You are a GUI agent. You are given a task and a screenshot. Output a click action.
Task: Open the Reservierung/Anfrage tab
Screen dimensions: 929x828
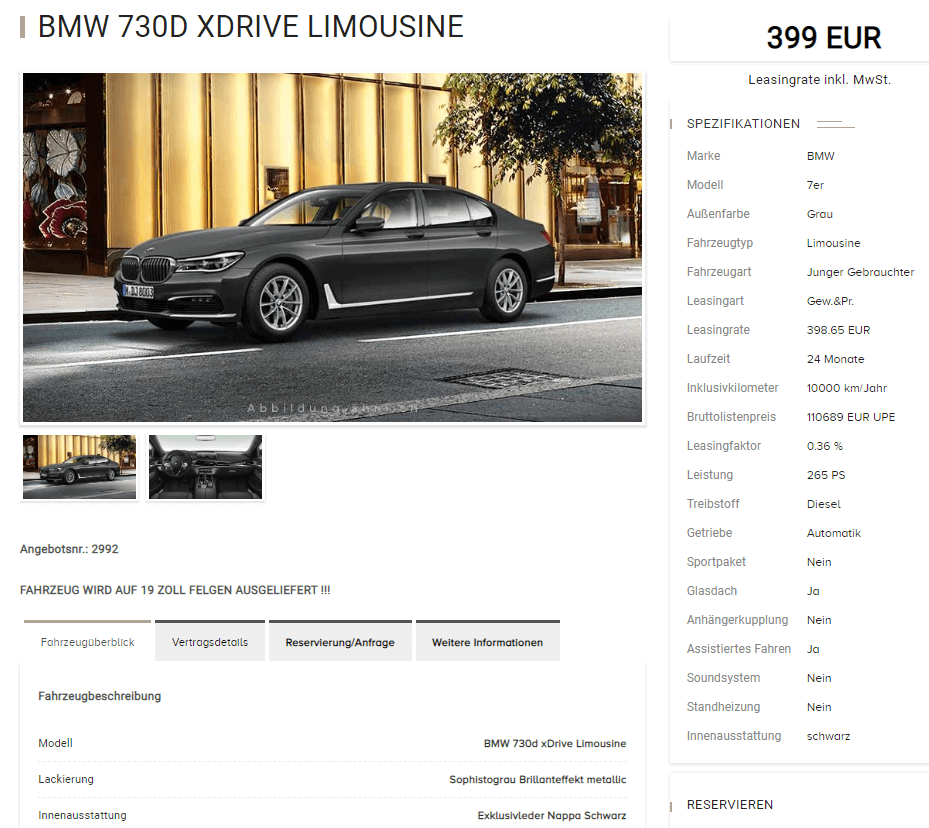point(340,641)
